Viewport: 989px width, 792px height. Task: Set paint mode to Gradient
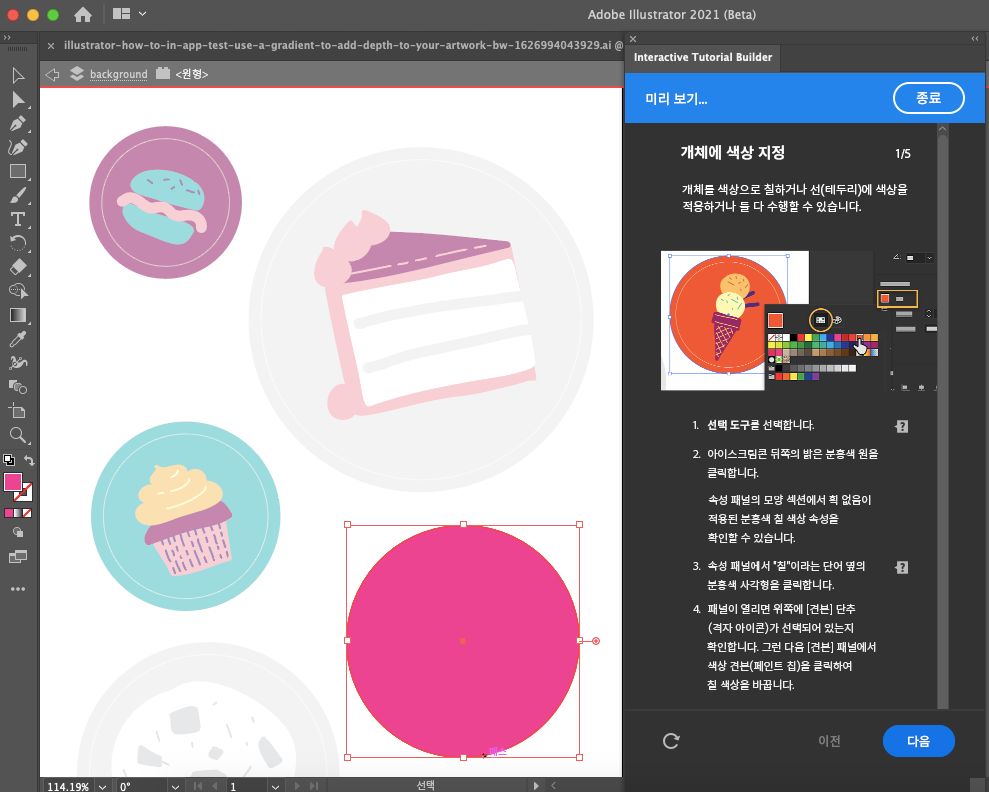tap(18, 513)
